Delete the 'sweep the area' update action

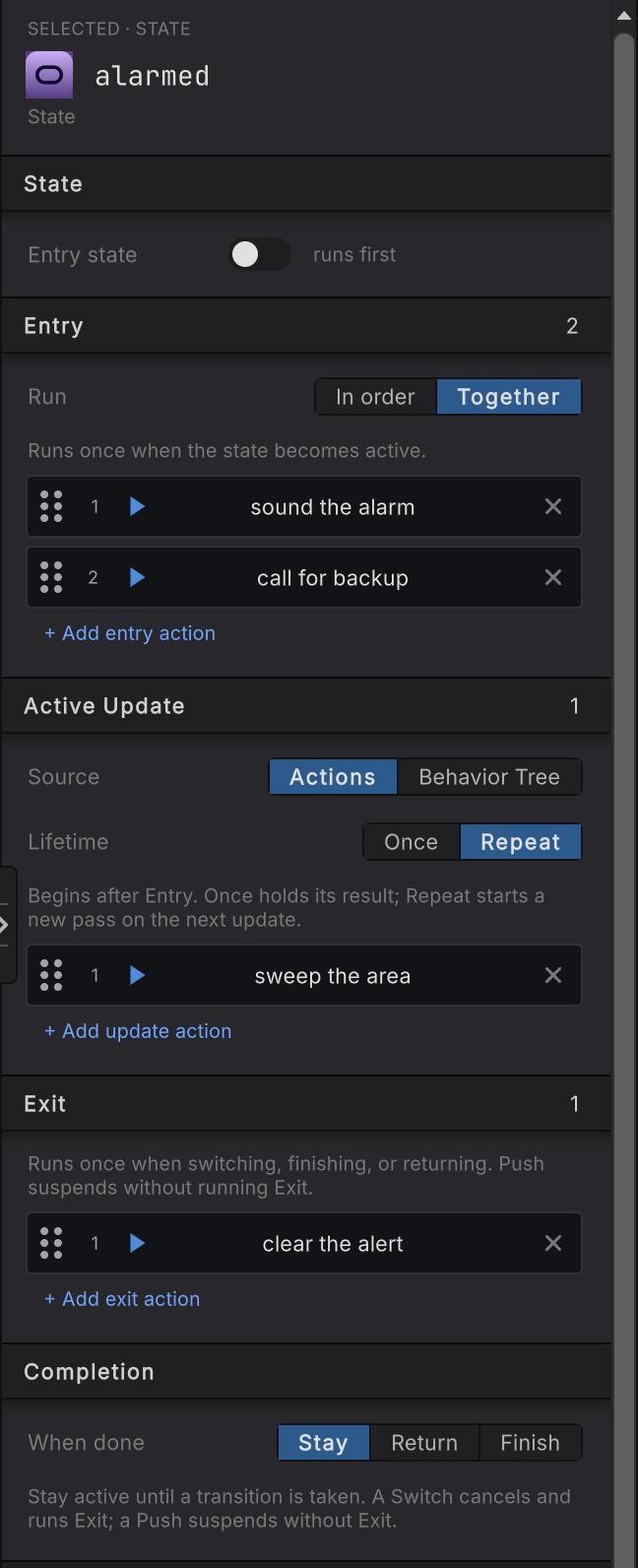tap(553, 975)
